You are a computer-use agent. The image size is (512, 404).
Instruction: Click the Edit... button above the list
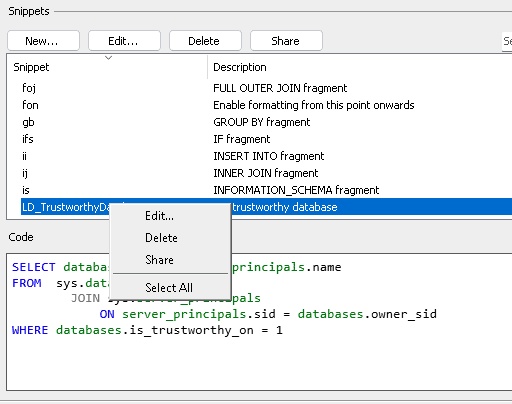pyautogui.click(x=124, y=41)
